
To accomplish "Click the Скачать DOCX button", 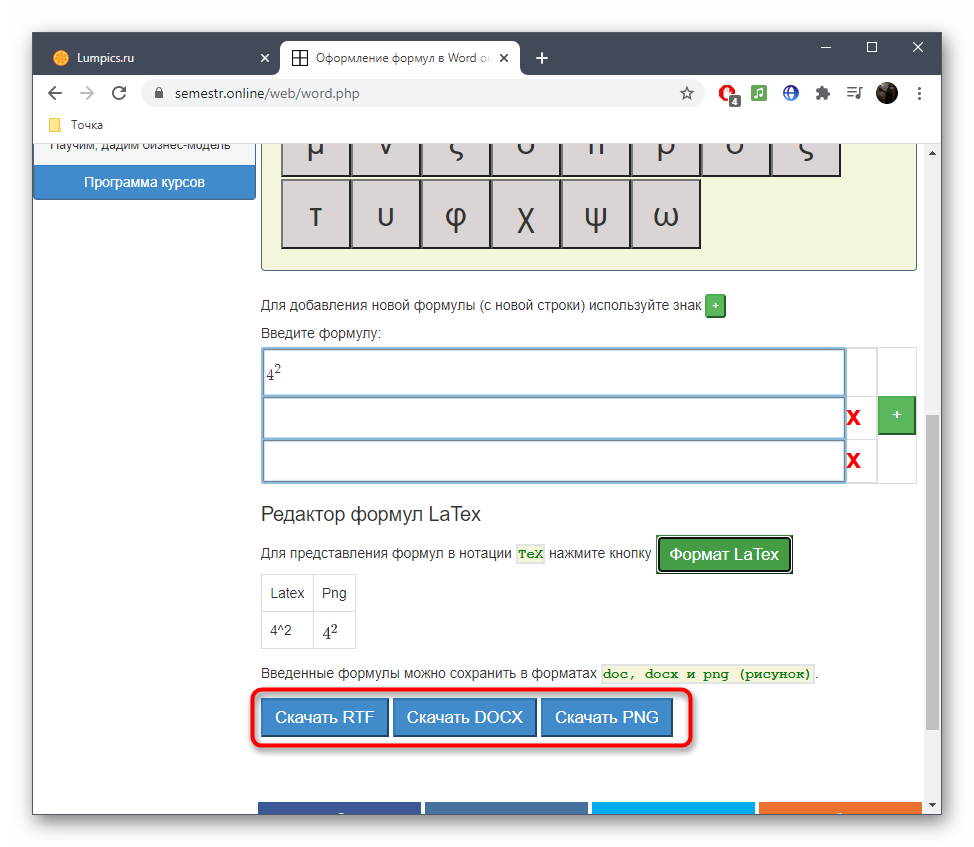I will click(465, 717).
